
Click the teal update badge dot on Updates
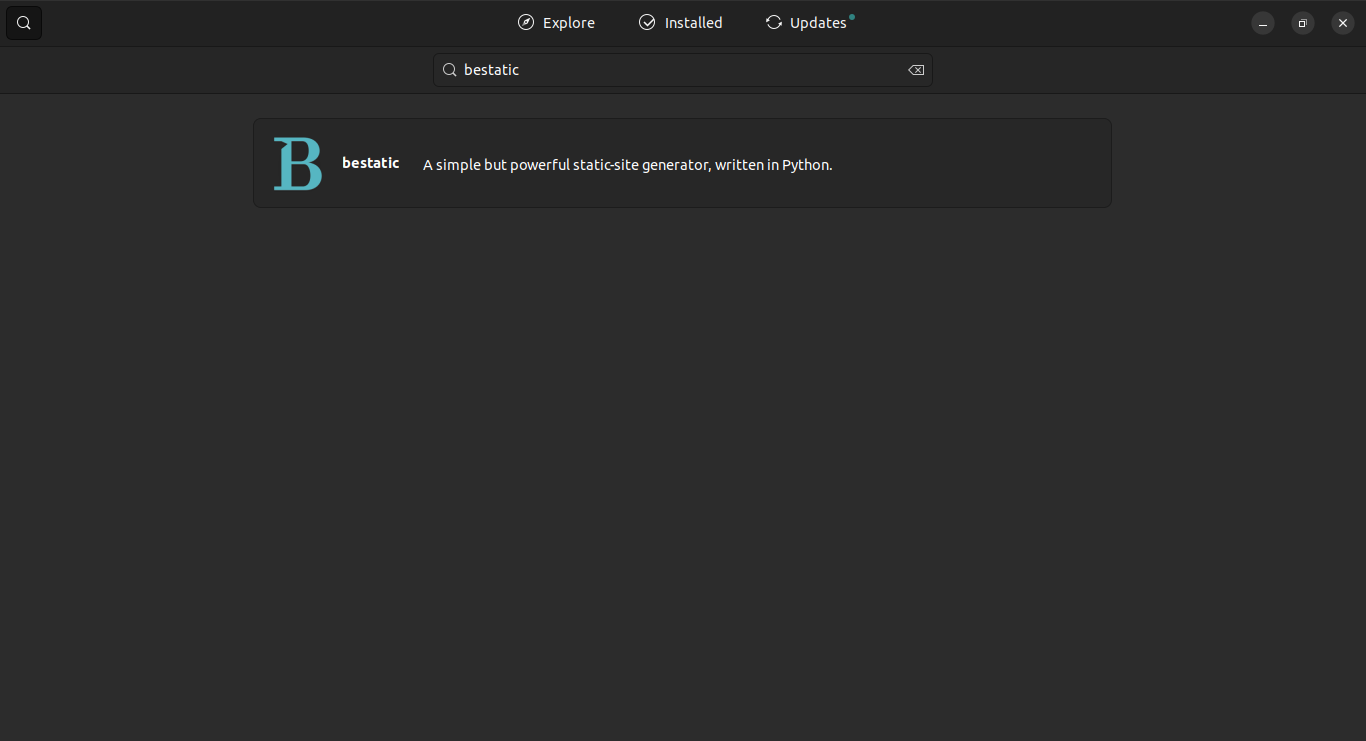(851, 15)
